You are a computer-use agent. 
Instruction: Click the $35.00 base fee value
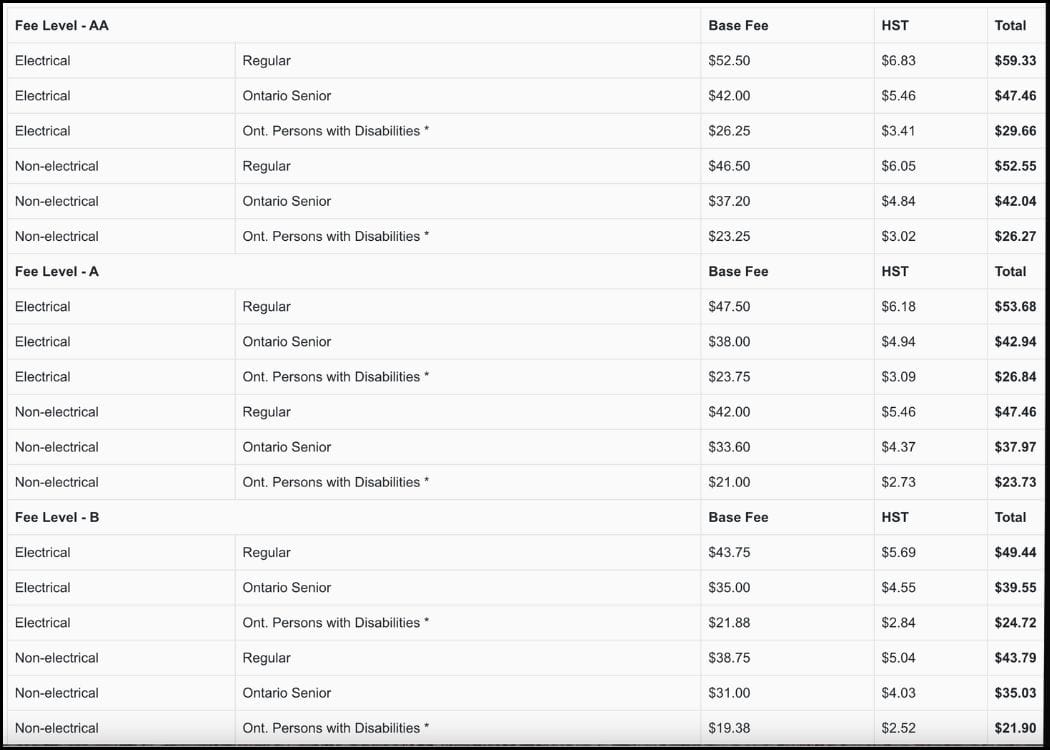coord(729,587)
